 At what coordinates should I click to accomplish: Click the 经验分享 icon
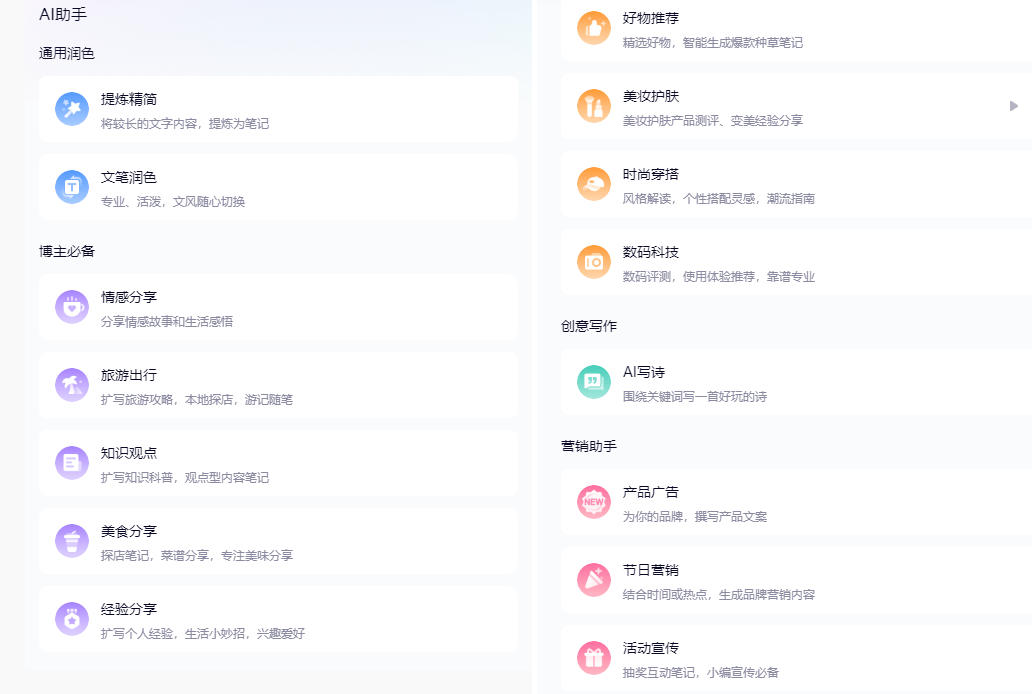tap(71, 618)
